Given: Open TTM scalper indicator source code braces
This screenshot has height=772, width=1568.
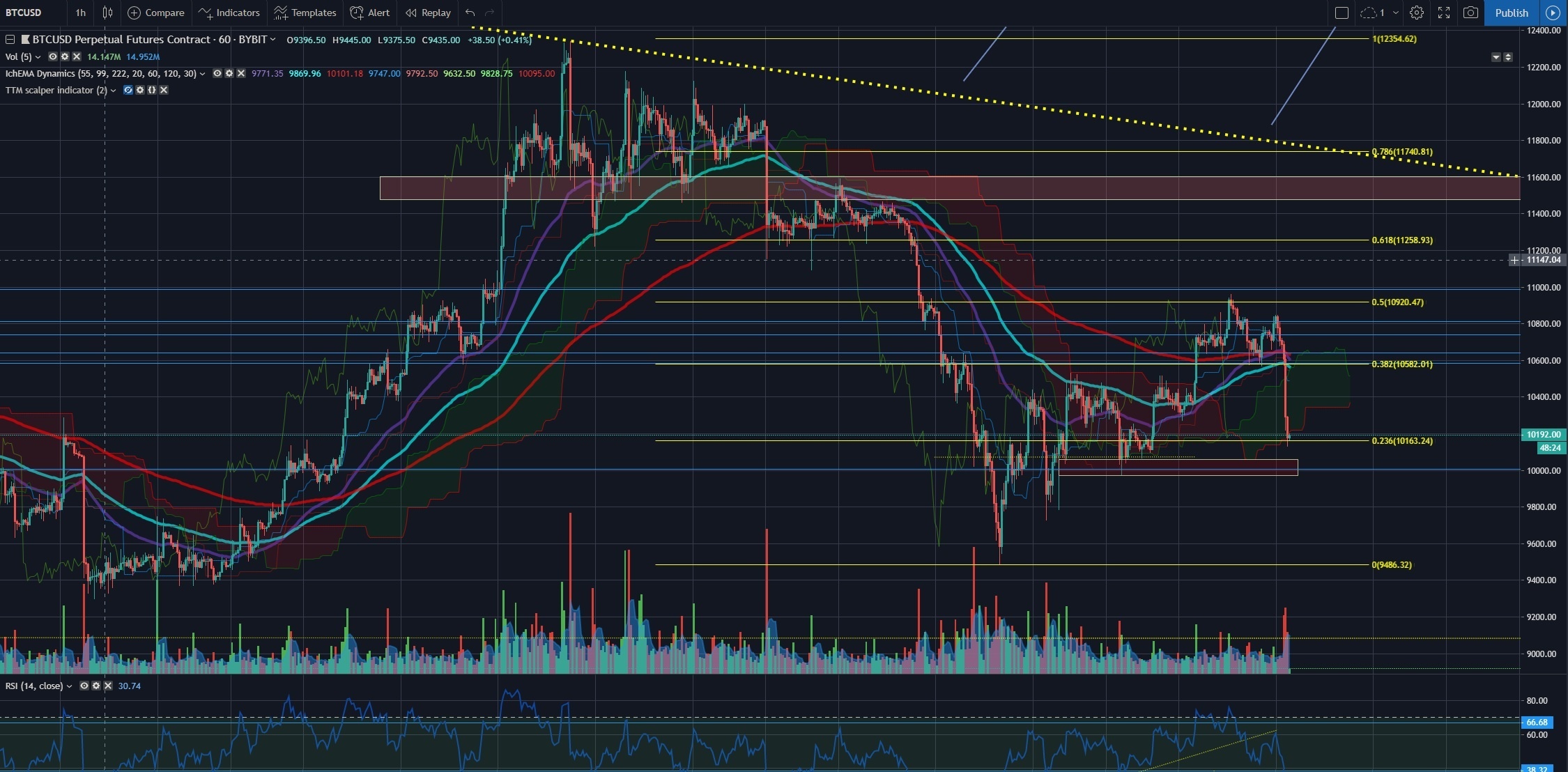Looking at the screenshot, I should [x=152, y=91].
